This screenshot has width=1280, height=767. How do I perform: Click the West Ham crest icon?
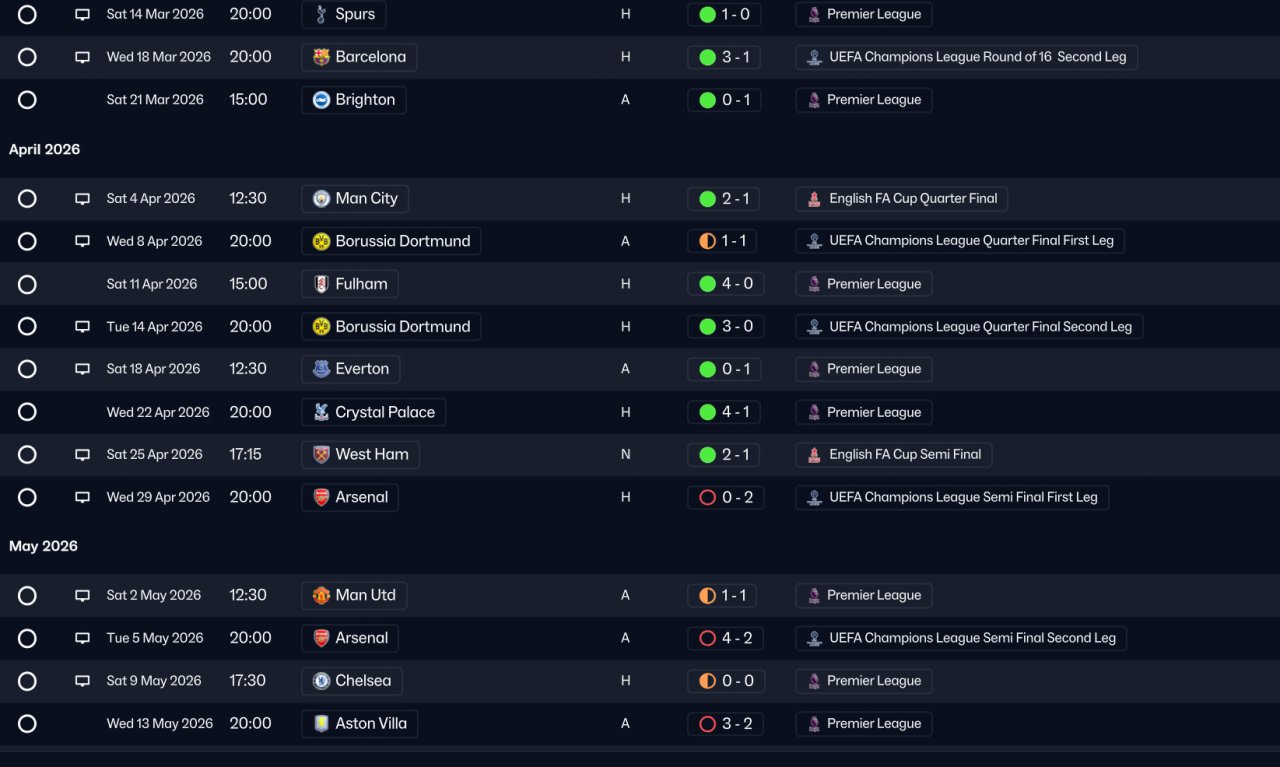tap(321, 455)
